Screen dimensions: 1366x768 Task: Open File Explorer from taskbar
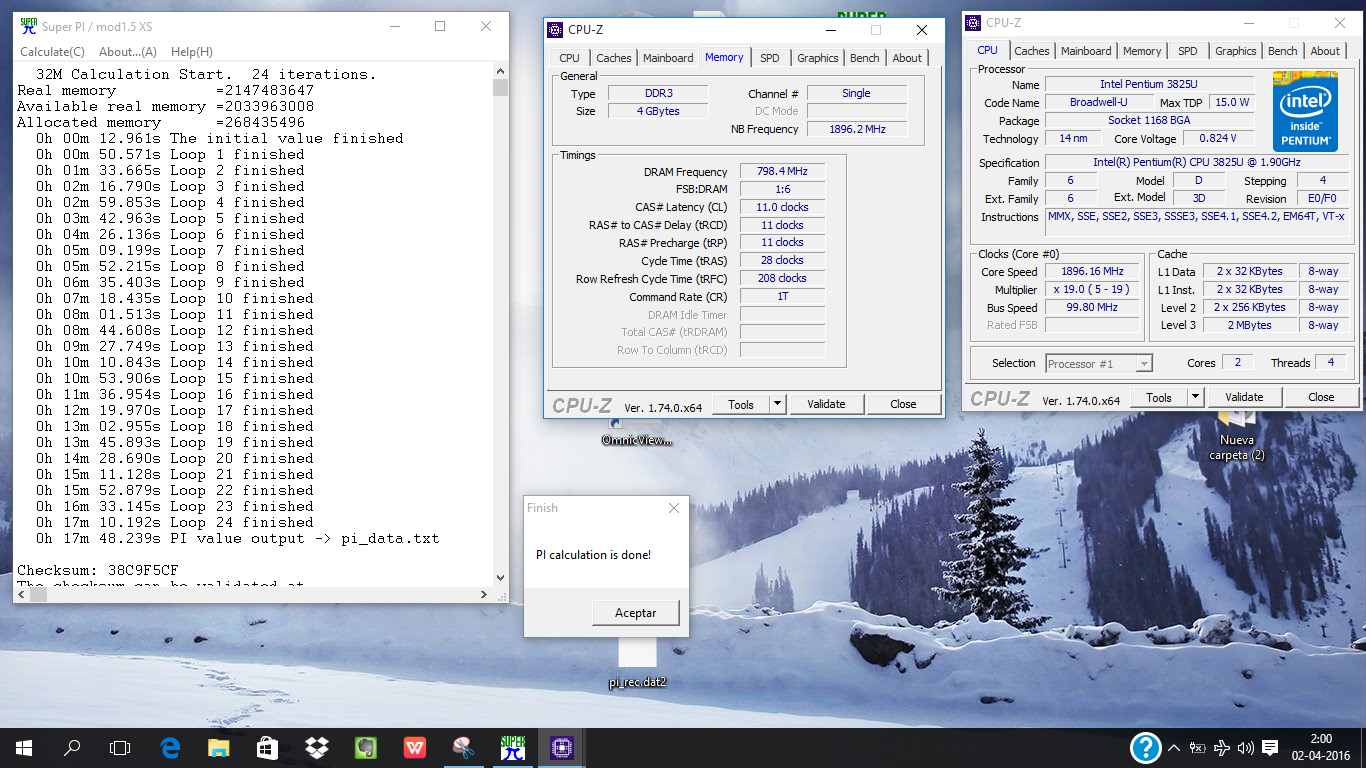(x=218, y=747)
